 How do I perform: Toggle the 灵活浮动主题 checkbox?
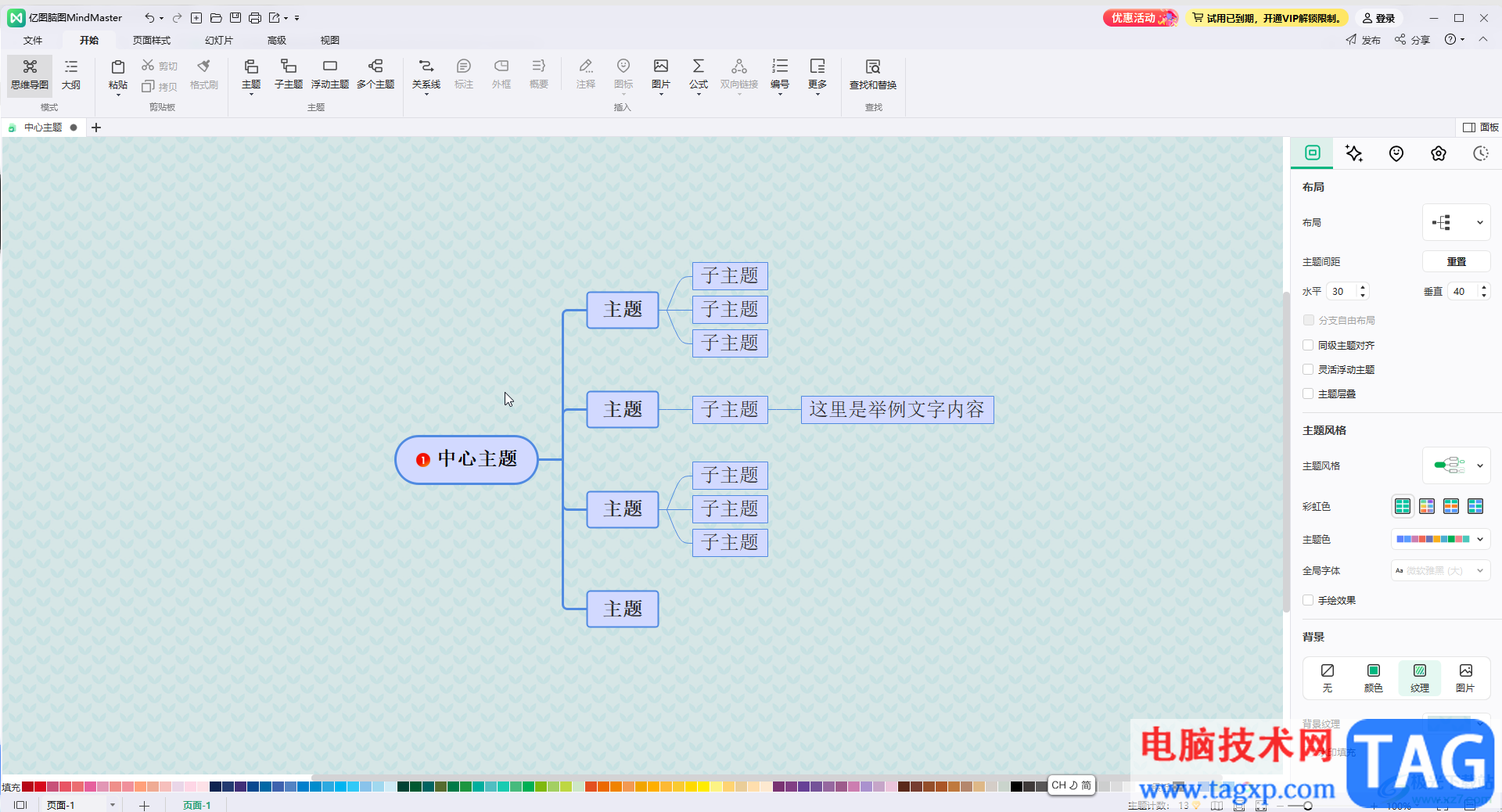pos(1308,369)
